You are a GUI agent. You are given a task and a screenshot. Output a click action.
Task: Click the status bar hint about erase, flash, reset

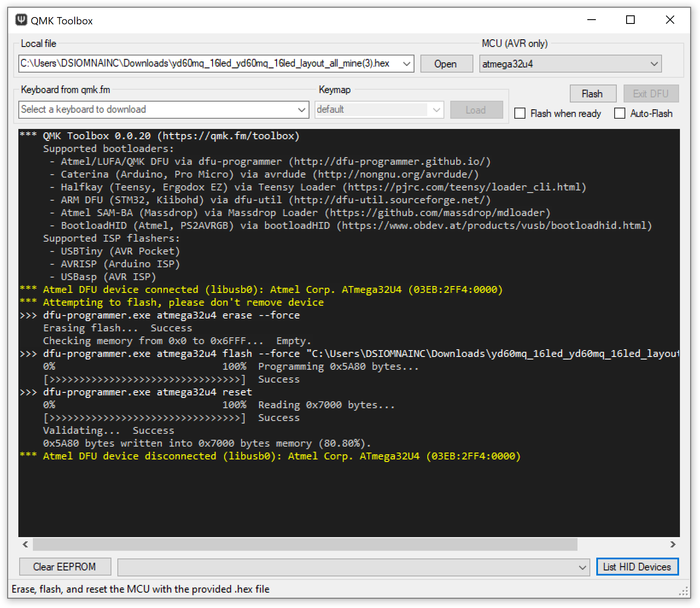tap(141, 589)
